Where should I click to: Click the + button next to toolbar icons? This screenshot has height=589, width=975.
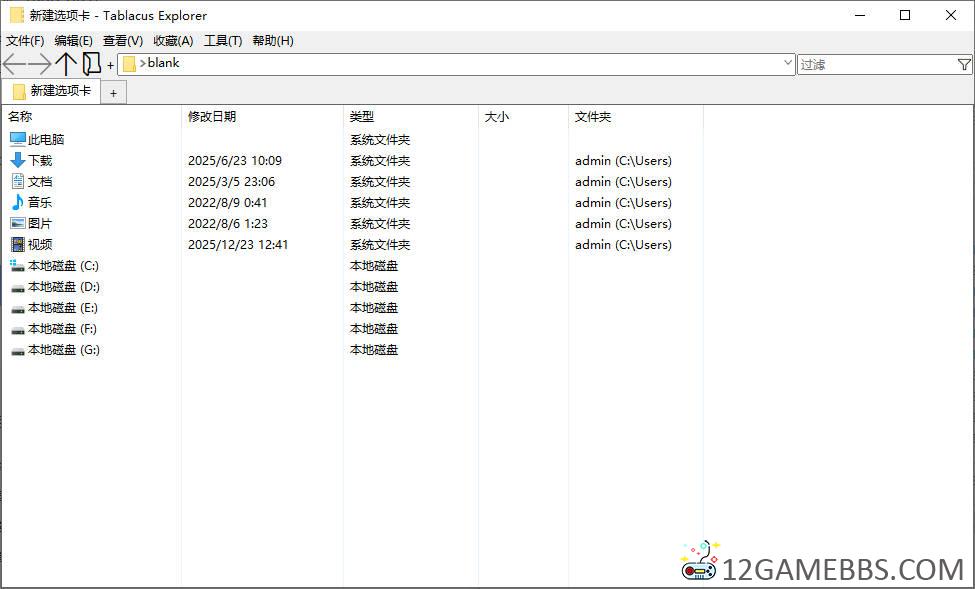110,63
